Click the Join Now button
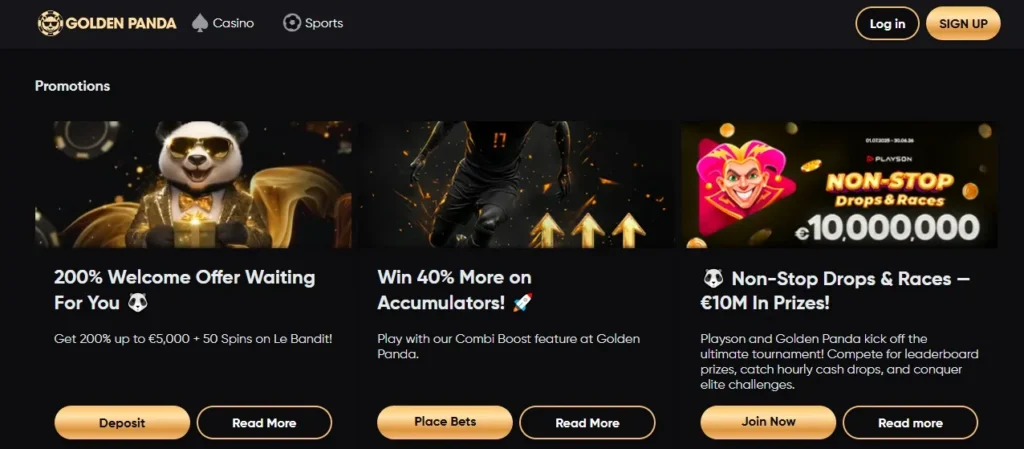Viewport: 1024px width, 449px height. 768,422
